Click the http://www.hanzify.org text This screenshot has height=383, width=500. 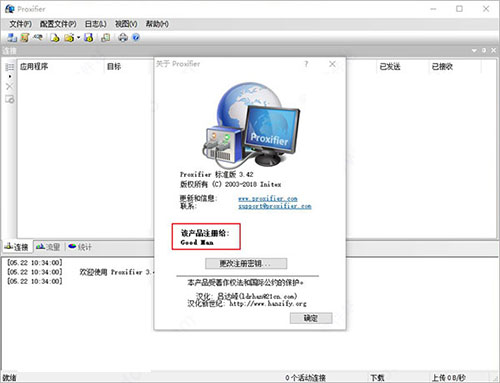tap(268, 303)
